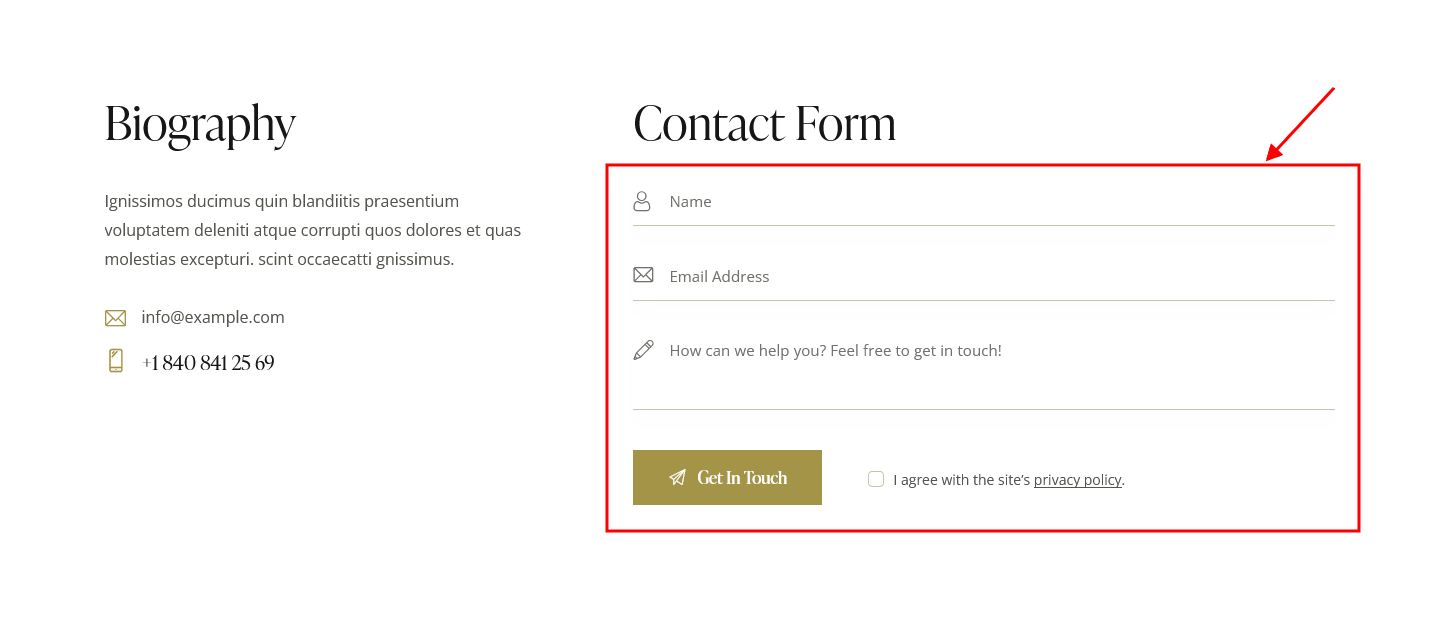This screenshot has width=1438, height=622.
Task: Click the person icon beside Name field
Action: (642, 201)
